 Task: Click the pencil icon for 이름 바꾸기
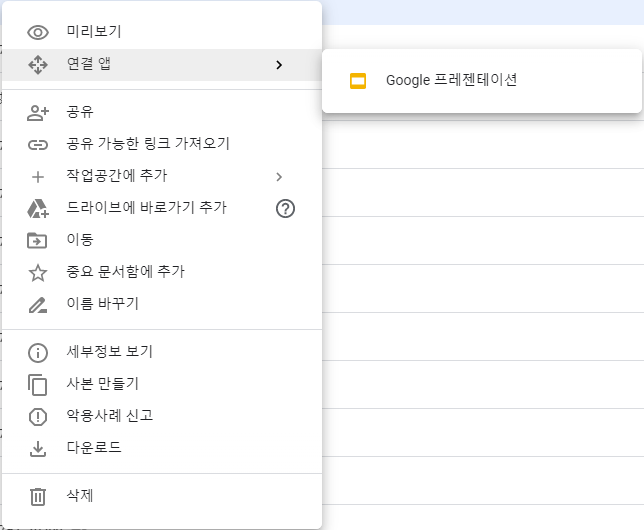tap(38, 304)
